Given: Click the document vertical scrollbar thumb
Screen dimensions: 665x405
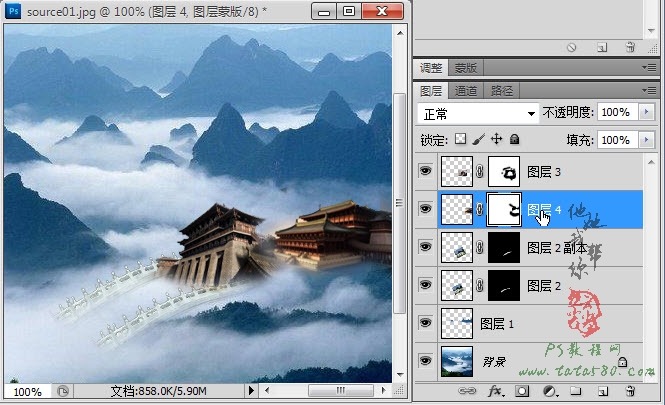Looking at the screenshot, I should click(x=399, y=203).
